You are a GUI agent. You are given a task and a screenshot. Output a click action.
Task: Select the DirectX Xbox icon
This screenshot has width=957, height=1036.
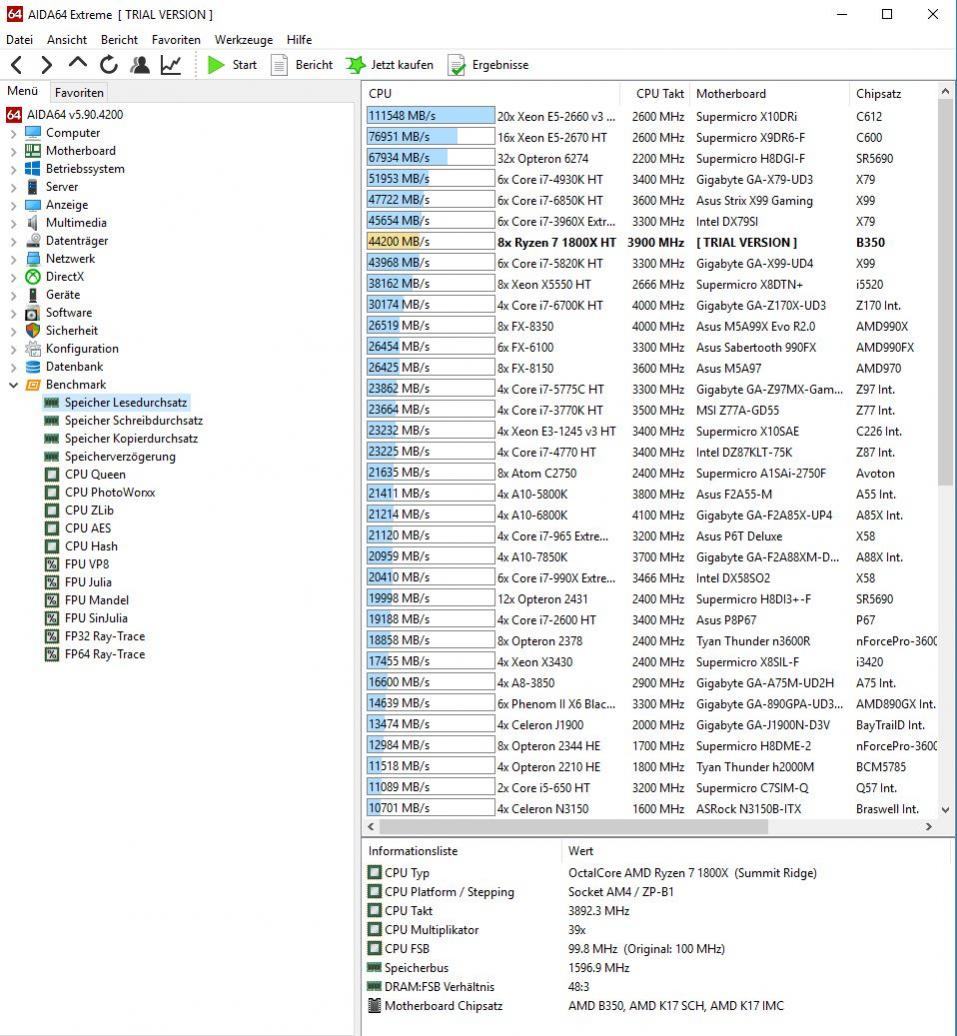[x=32, y=277]
